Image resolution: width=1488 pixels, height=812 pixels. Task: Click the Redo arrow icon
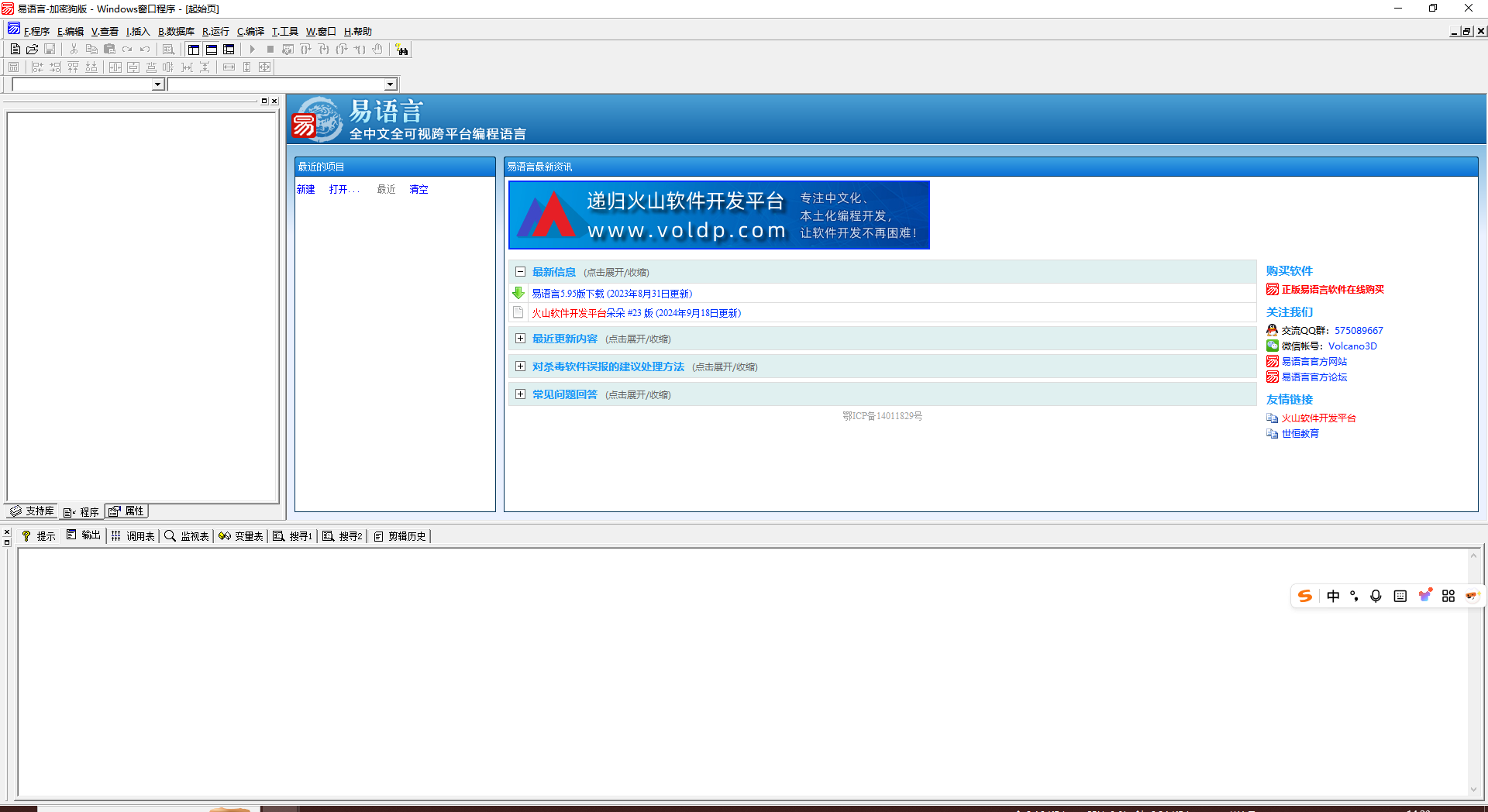tap(127, 50)
